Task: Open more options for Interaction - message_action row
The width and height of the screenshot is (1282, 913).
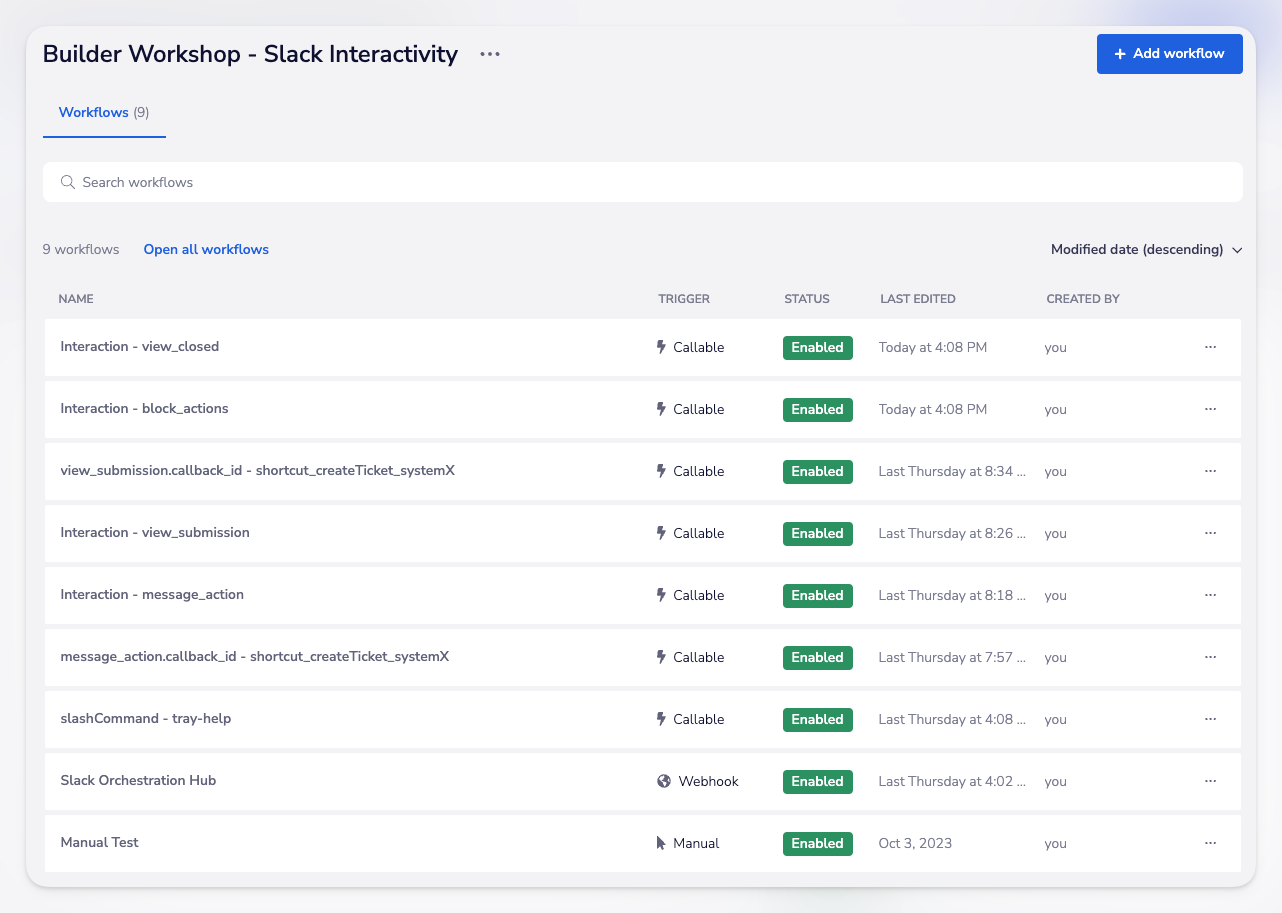Action: point(1210,595)
